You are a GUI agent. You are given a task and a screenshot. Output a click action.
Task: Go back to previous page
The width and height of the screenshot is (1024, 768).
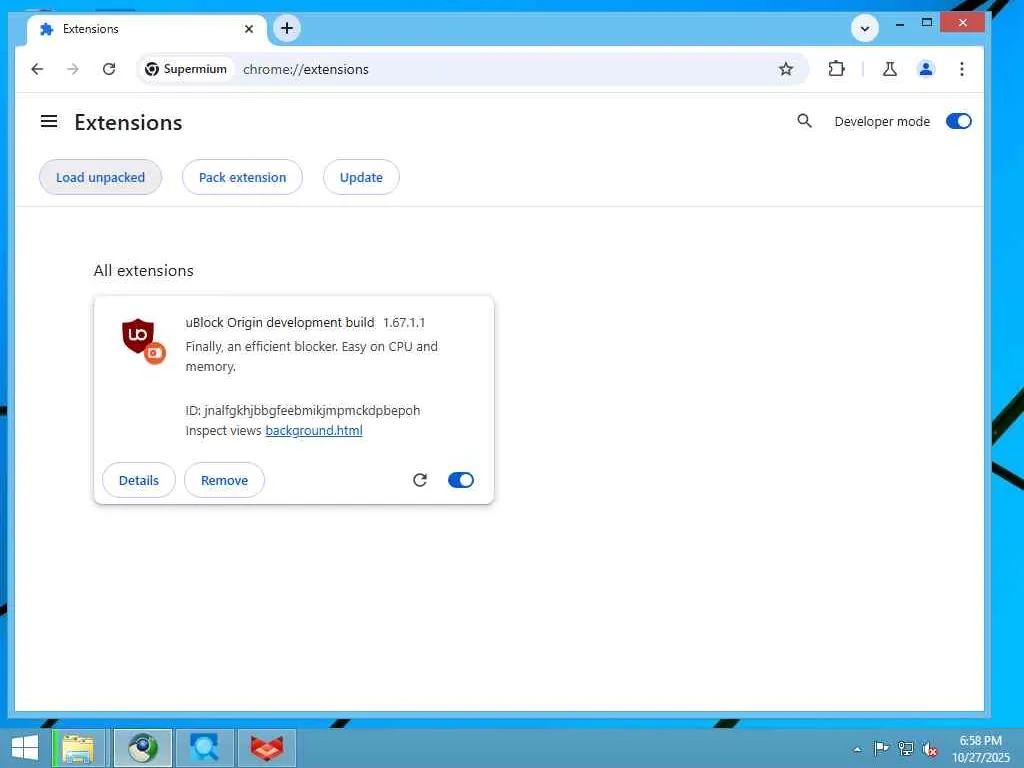point(37,69)
